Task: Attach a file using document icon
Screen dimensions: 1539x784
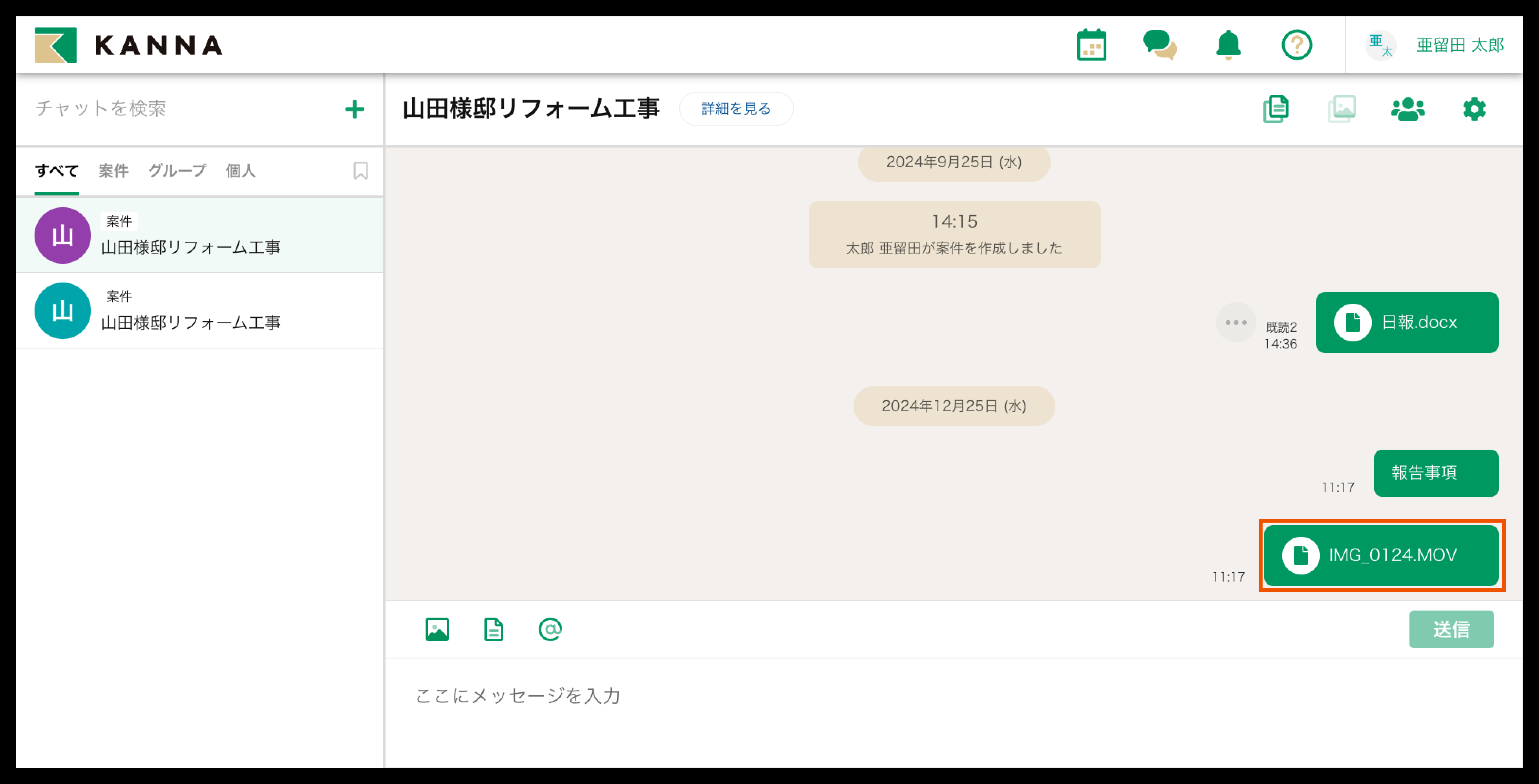Action: point(494,629)
